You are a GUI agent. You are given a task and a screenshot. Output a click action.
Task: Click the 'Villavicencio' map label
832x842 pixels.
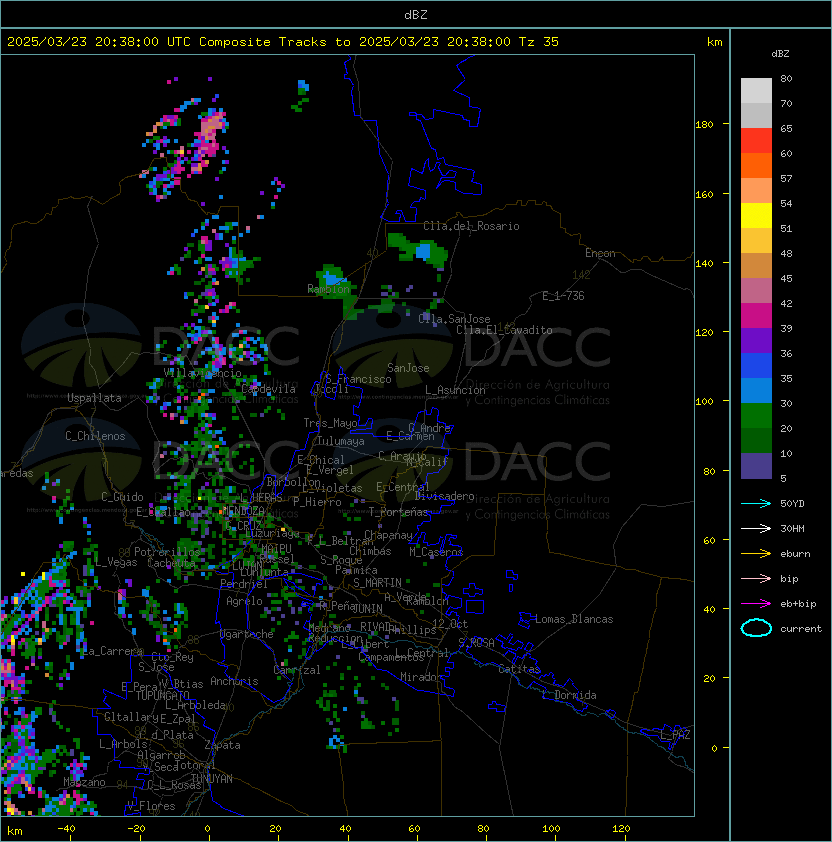click(x=202, y=373)
